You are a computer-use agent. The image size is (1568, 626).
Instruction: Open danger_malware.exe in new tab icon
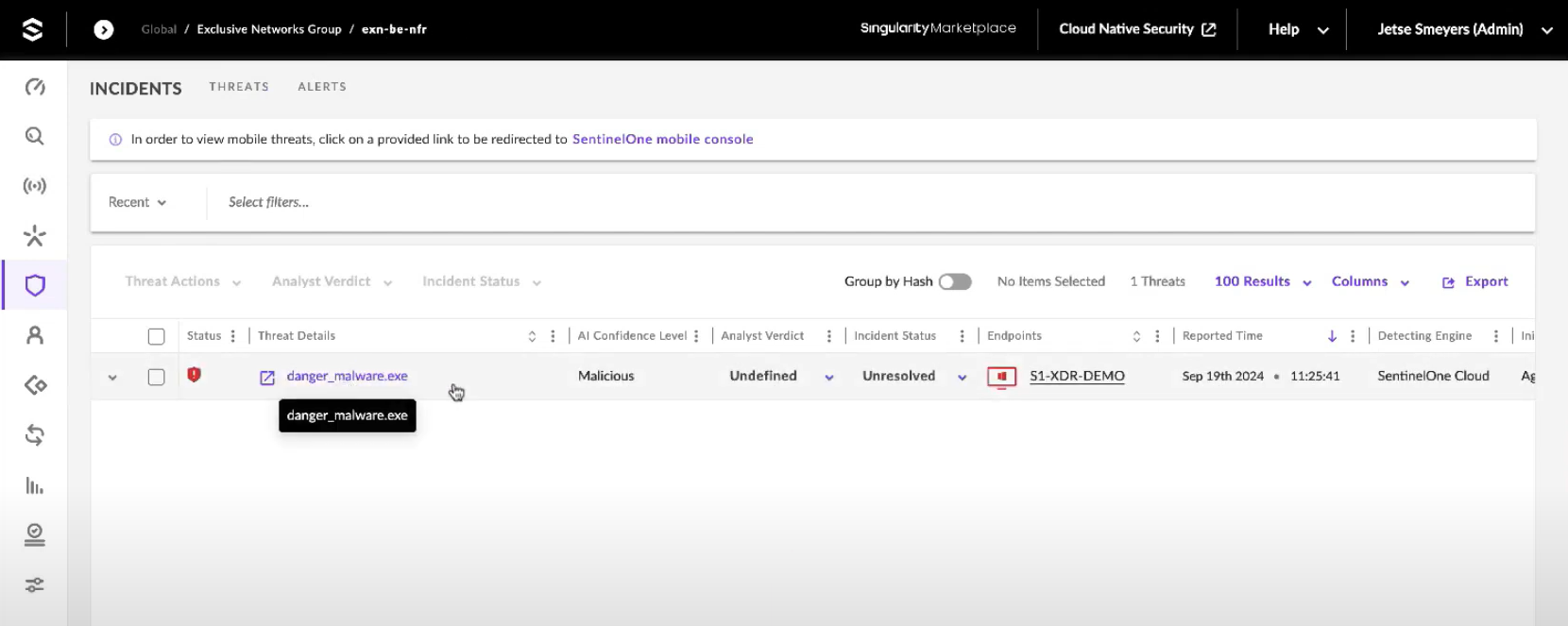coord(267,377)
